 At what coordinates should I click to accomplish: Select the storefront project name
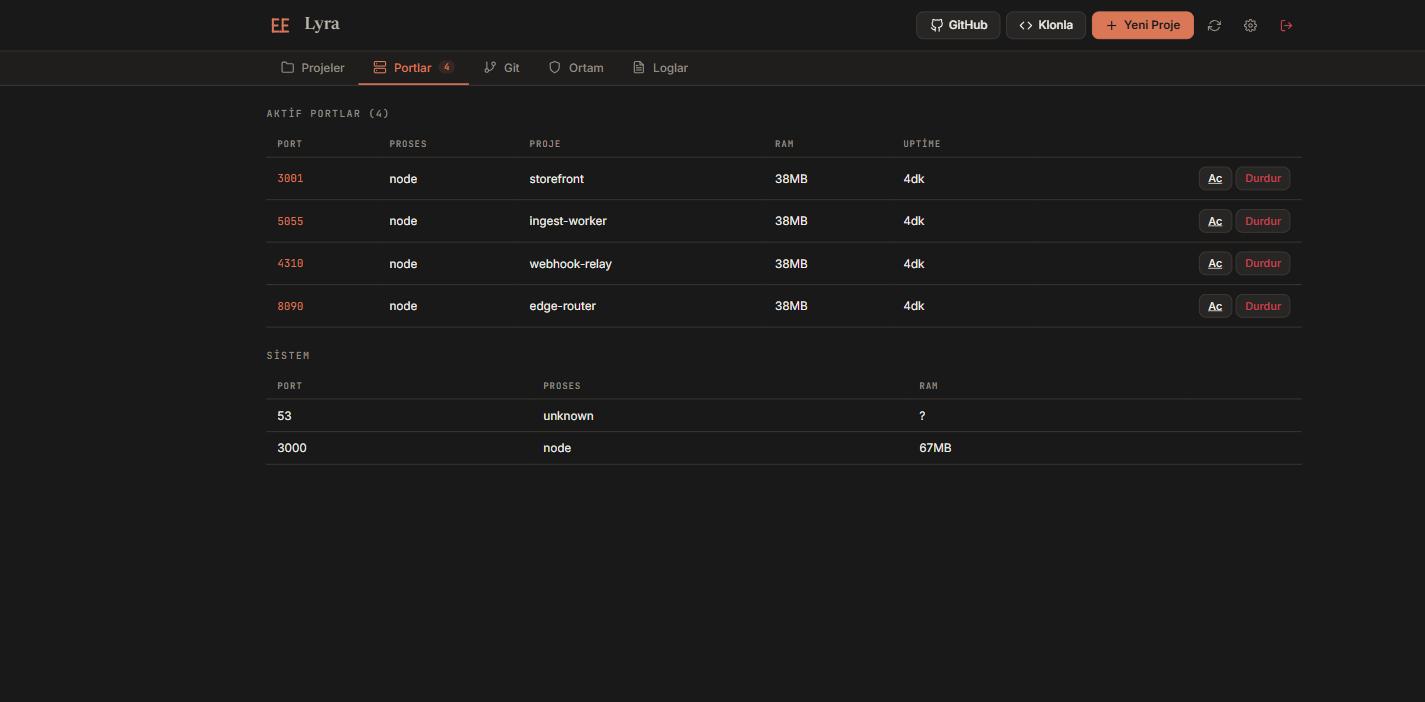coord(556,179)
